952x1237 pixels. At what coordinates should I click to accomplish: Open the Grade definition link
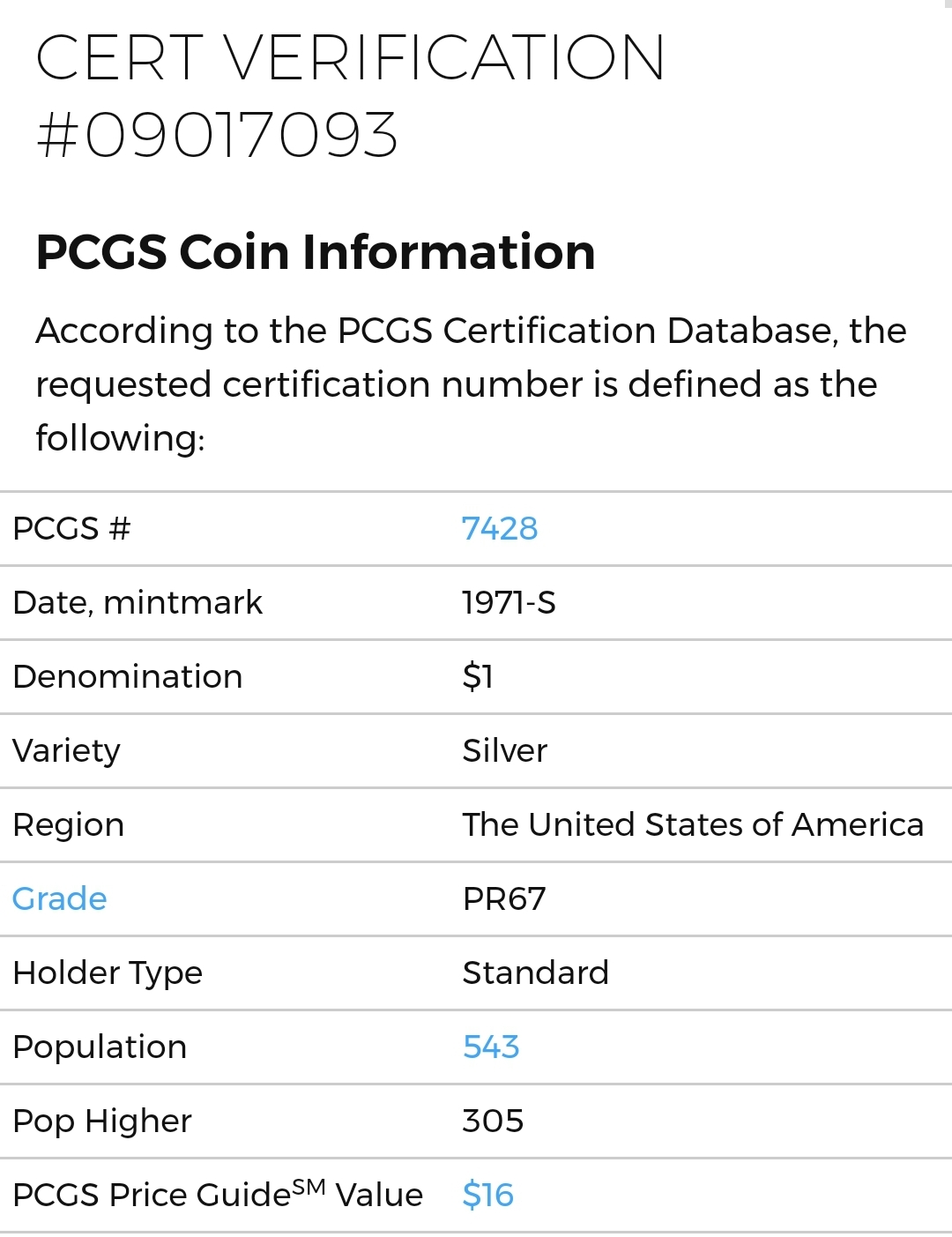(60, 898)
